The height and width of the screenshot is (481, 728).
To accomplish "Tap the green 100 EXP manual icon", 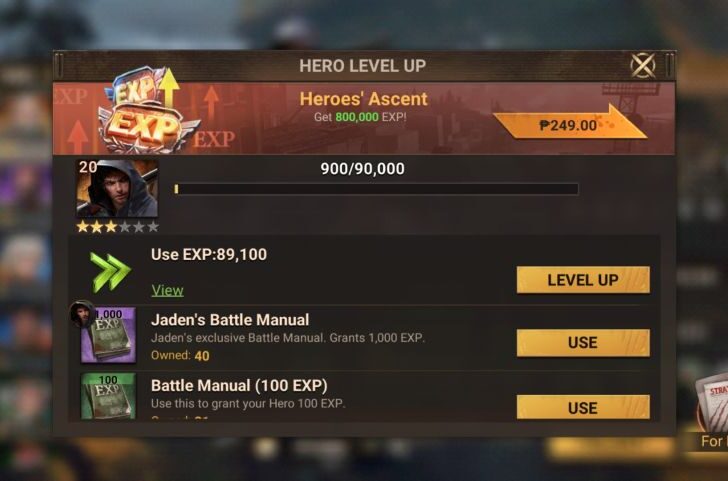I will coord(109,396).
